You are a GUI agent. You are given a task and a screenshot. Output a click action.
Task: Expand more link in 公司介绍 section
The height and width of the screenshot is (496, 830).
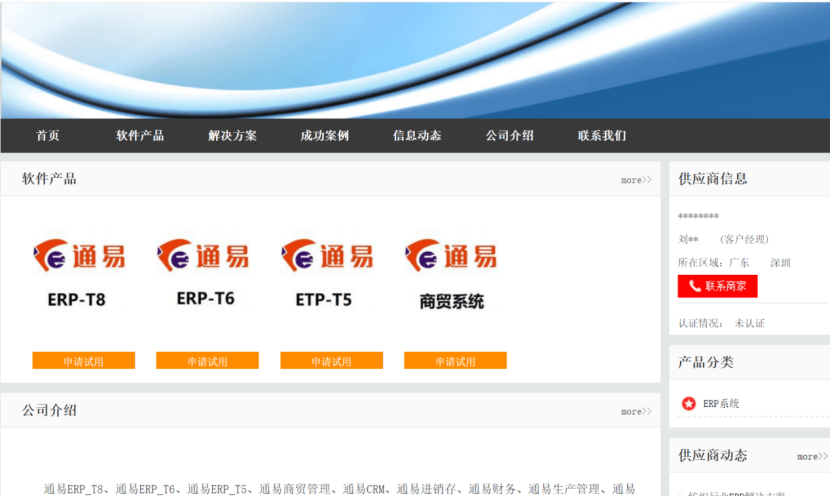636,411
